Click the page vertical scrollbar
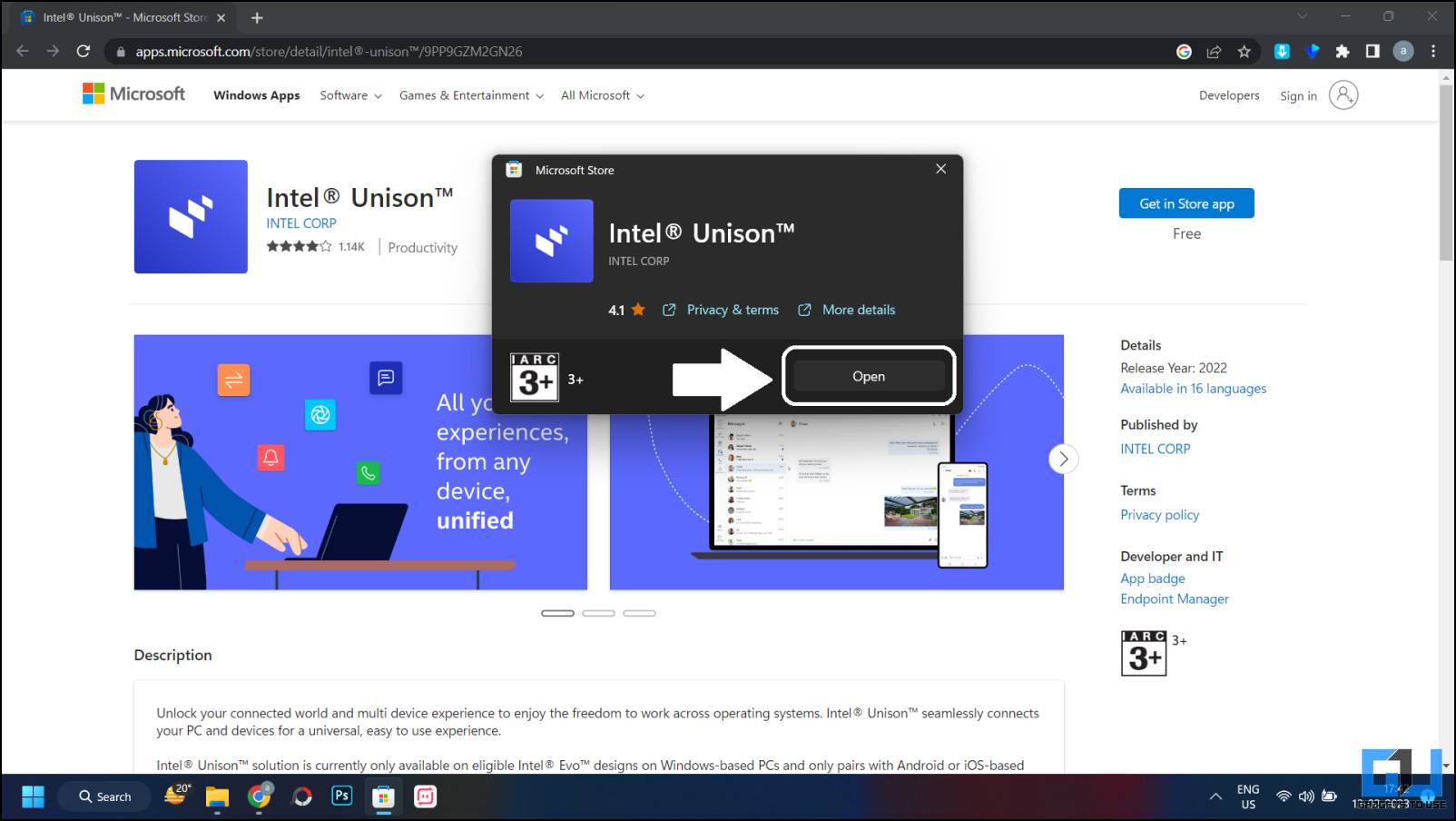The height and width of the screenshot is (821, 1456). pyautogui.click(x=1446, y=173)
